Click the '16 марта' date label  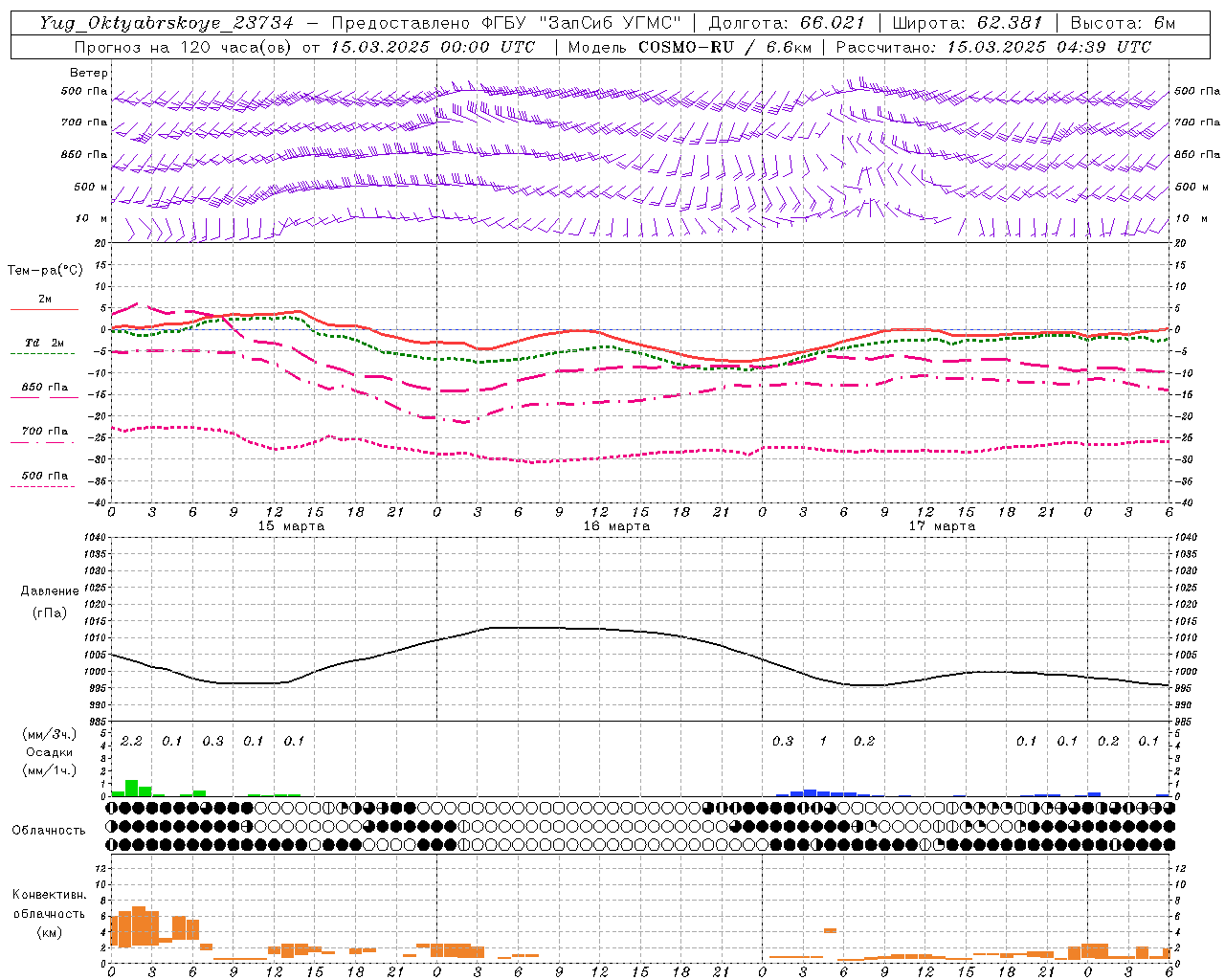coord(616,525)
